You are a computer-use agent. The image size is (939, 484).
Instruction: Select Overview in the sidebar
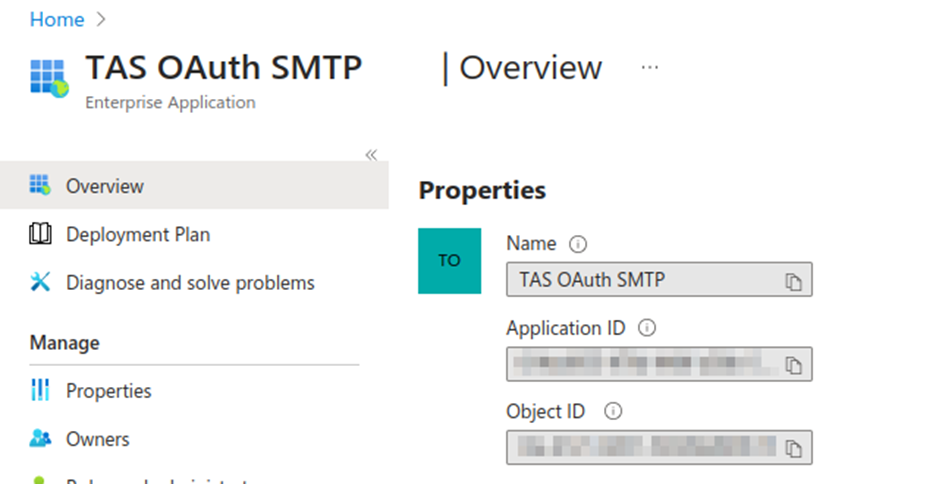105,186
